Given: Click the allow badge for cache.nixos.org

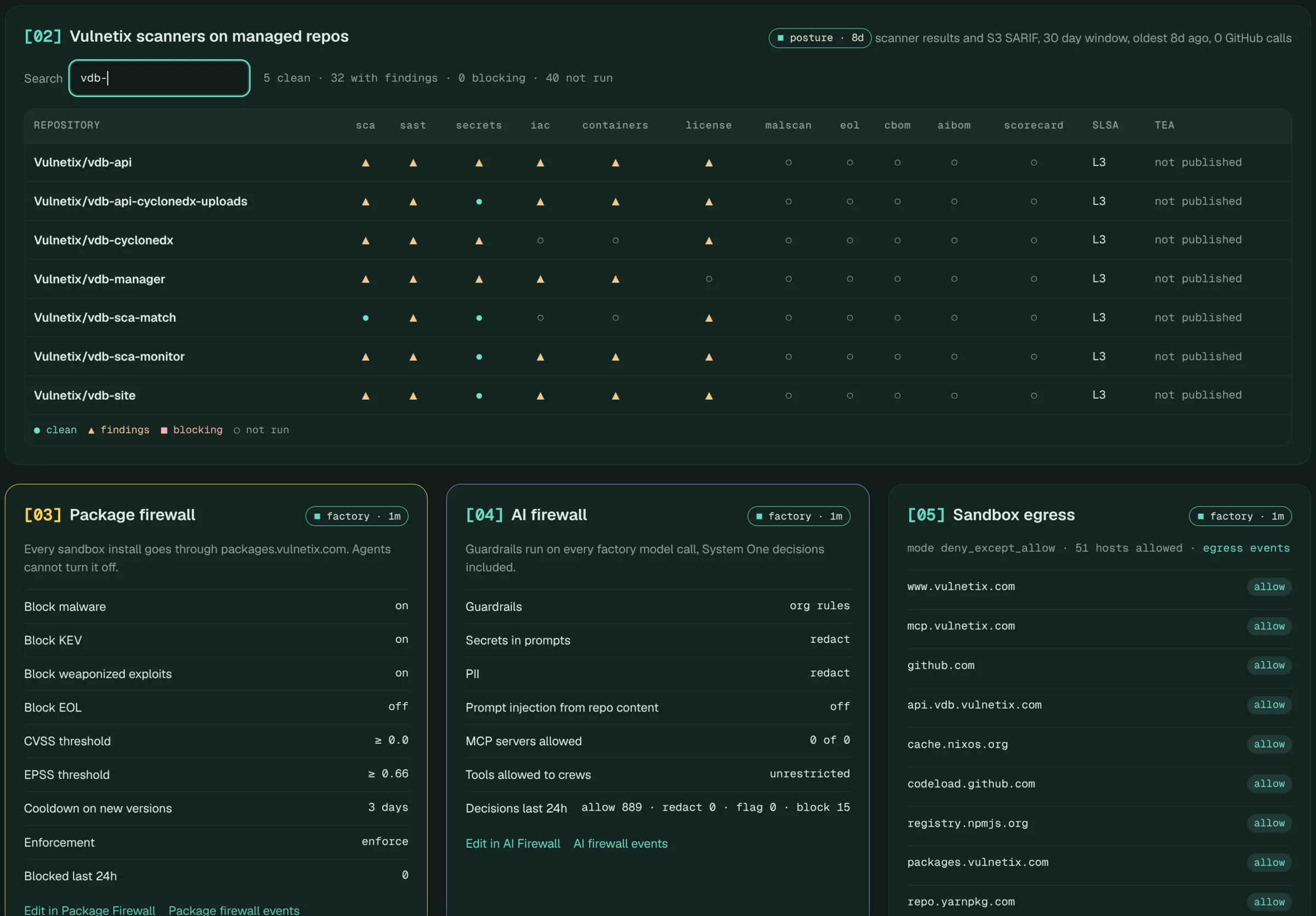Looking at the screenshot, I should click(x=1269, y=745).
